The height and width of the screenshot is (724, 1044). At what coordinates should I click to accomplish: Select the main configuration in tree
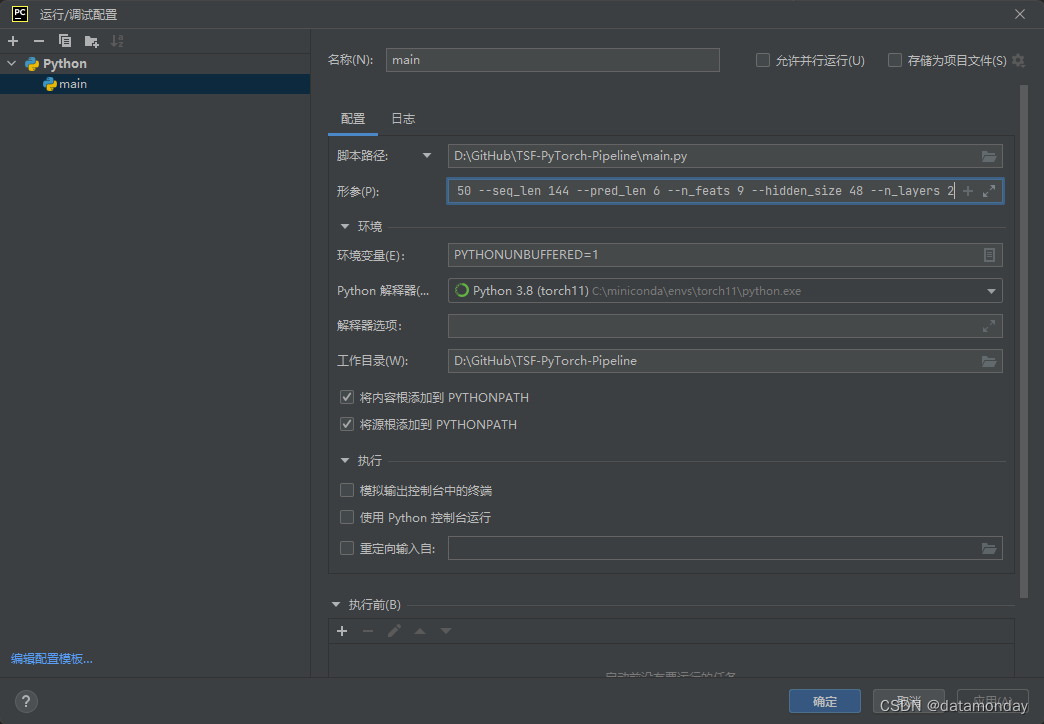pyautogui.click(x=154, y=84)
